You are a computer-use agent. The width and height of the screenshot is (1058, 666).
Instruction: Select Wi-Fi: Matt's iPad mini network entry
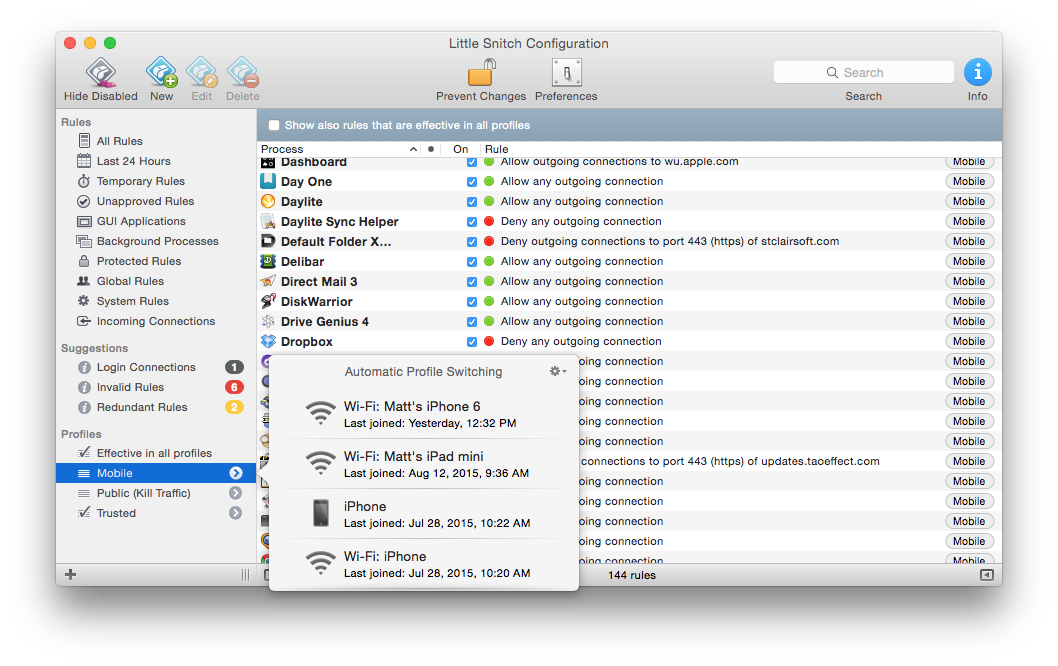point(424,464)
